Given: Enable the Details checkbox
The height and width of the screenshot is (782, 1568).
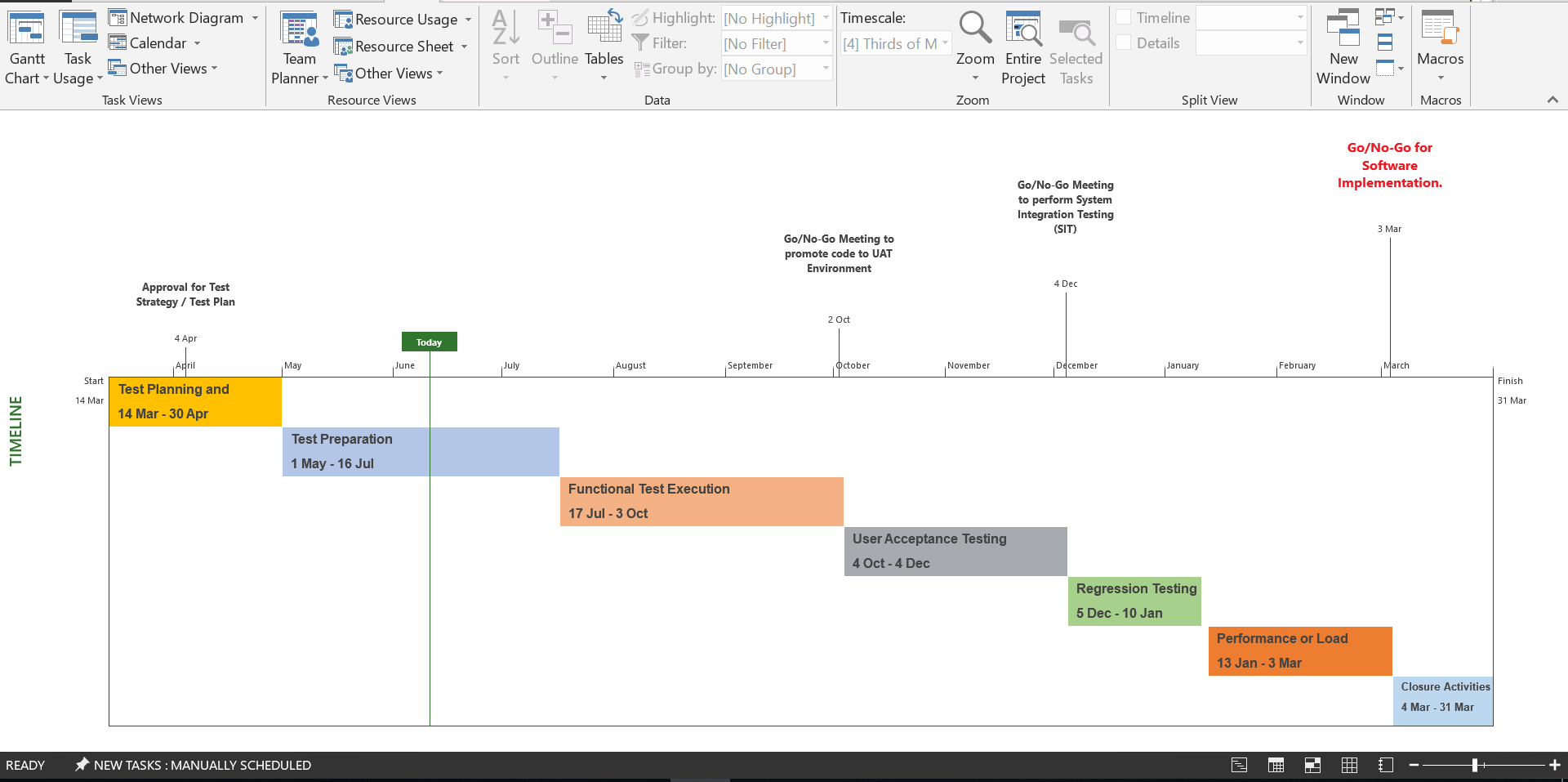Looking at the screenshot, I should click(1124, 42).
